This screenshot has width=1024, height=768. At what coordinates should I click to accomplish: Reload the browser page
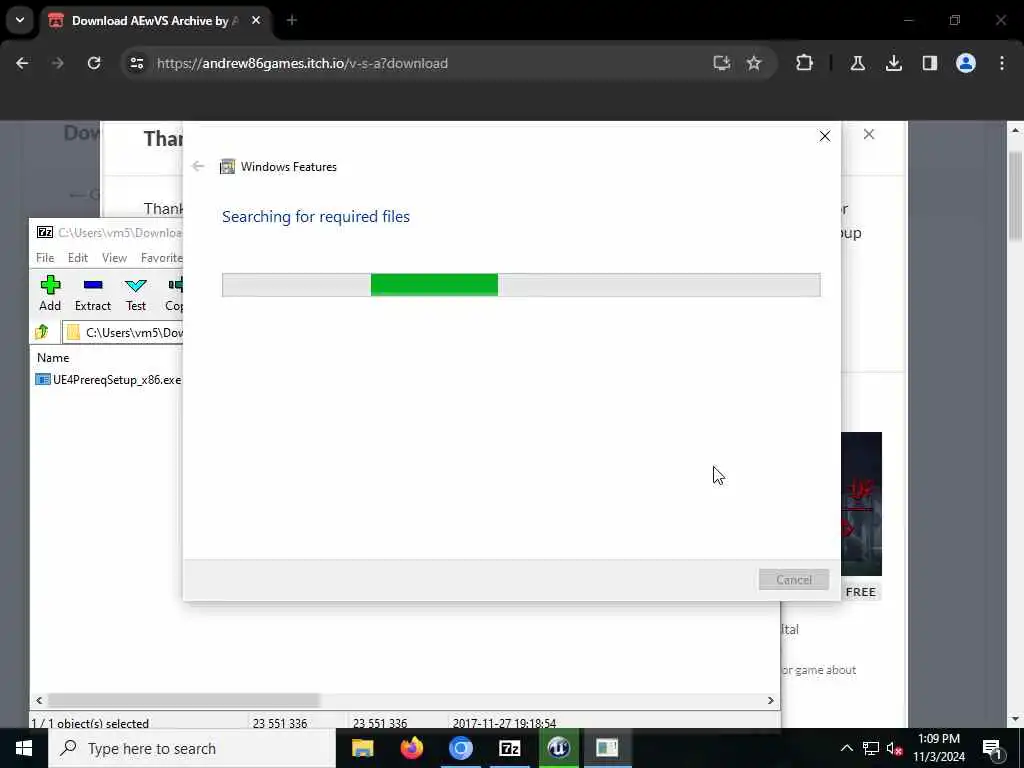94,63
